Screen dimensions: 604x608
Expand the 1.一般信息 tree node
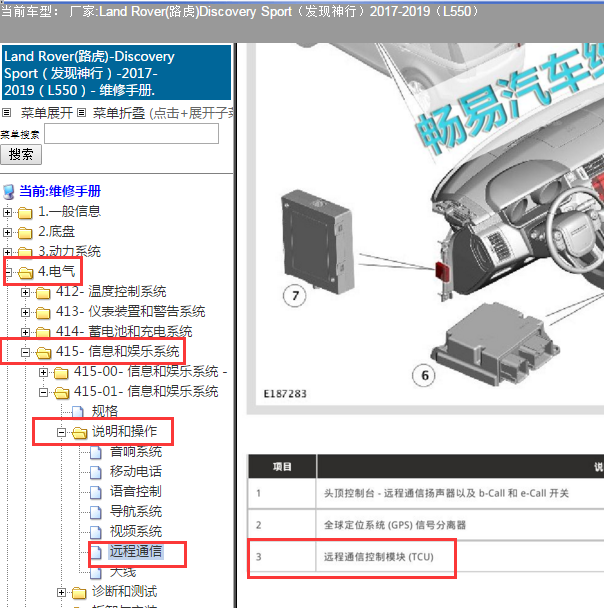pyautogui.click(x=7, y=212)
